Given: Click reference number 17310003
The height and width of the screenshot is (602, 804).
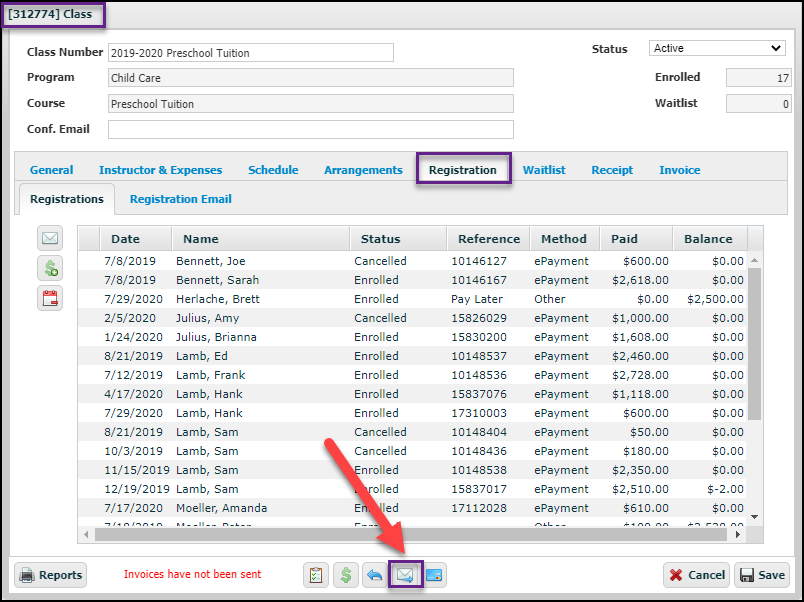Looking at the screenshot, I should click(479, 413).
